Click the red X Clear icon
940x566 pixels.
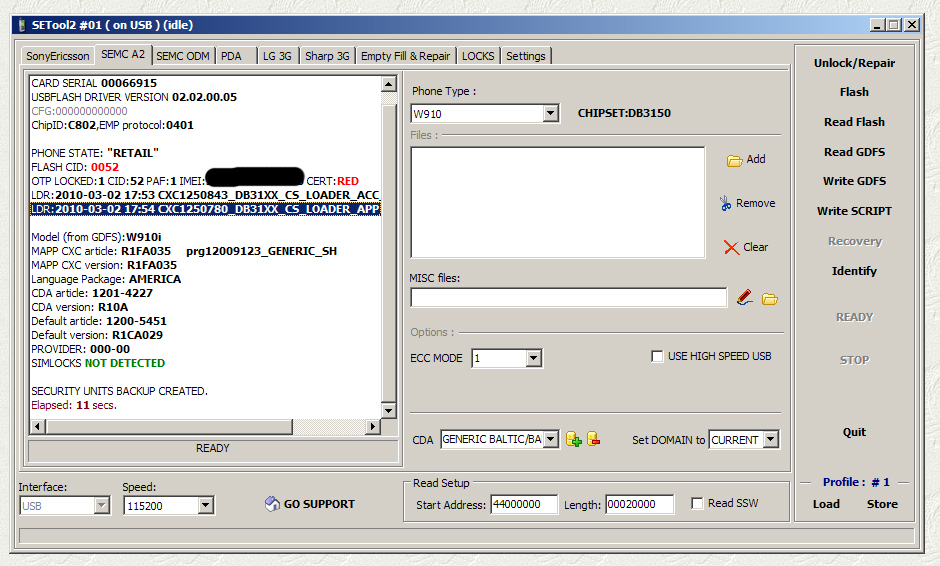click(731, 247)
